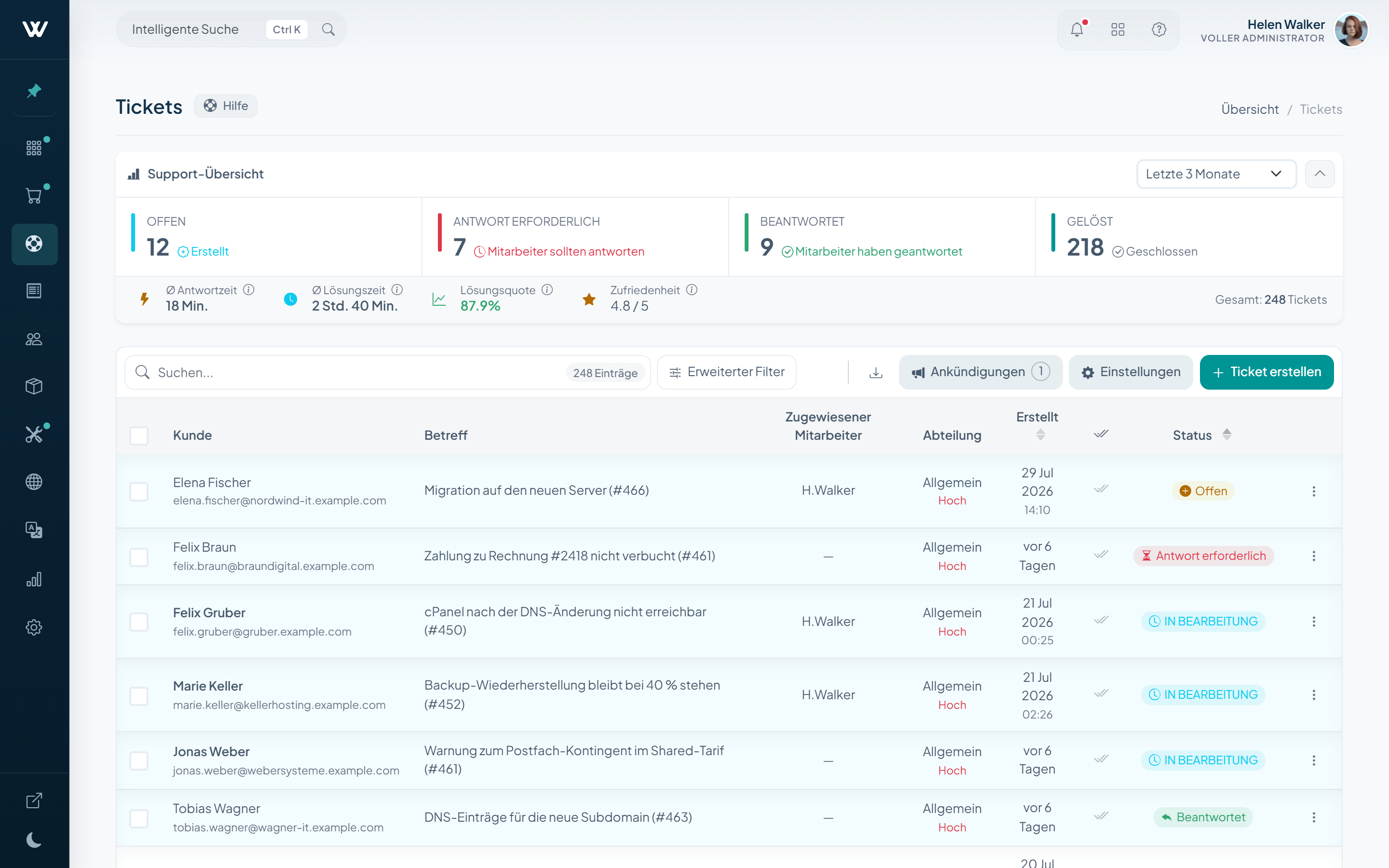Select the Felix Gruber ticket checkbox
1389x868 pixels.
tap(139, 622)
